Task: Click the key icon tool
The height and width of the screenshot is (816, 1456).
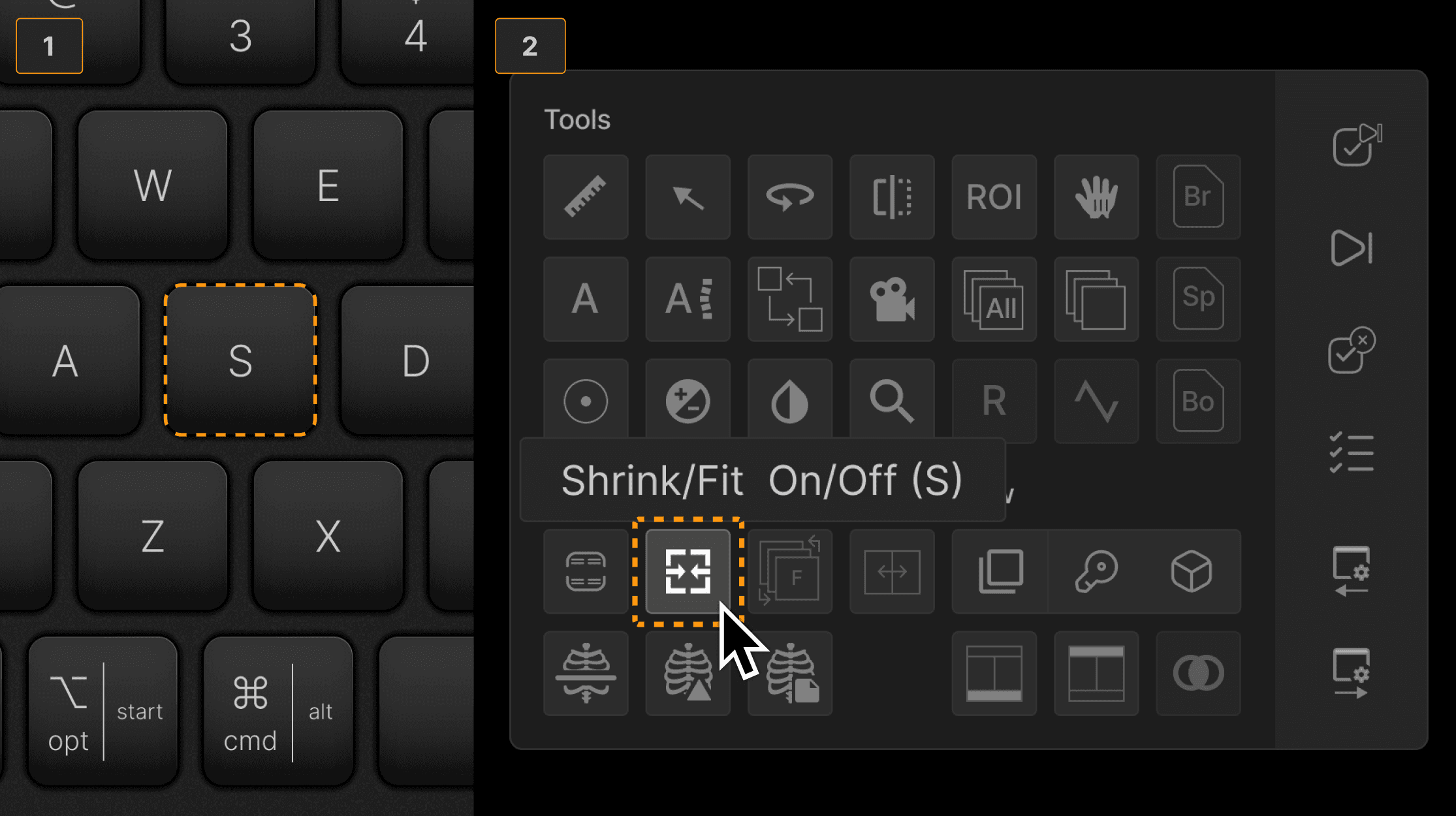Action: pyautogui.click(x=1096, y=571)
